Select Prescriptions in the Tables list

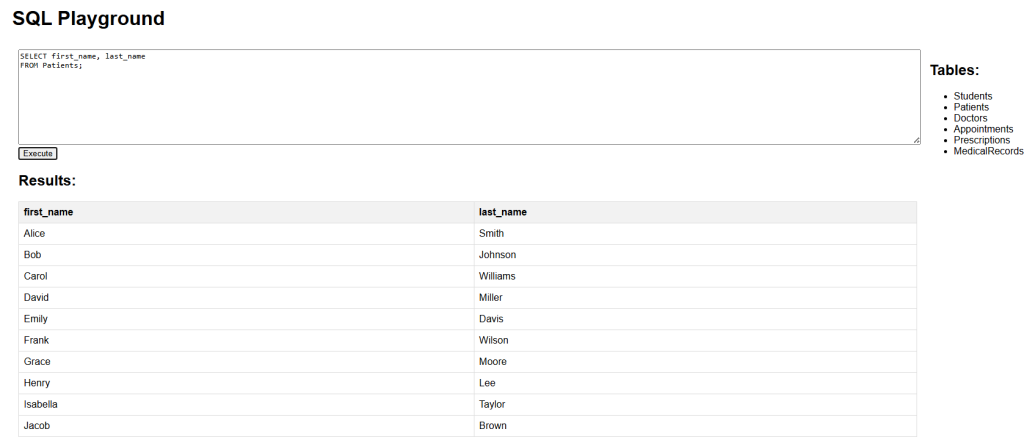tap(982, 140)
